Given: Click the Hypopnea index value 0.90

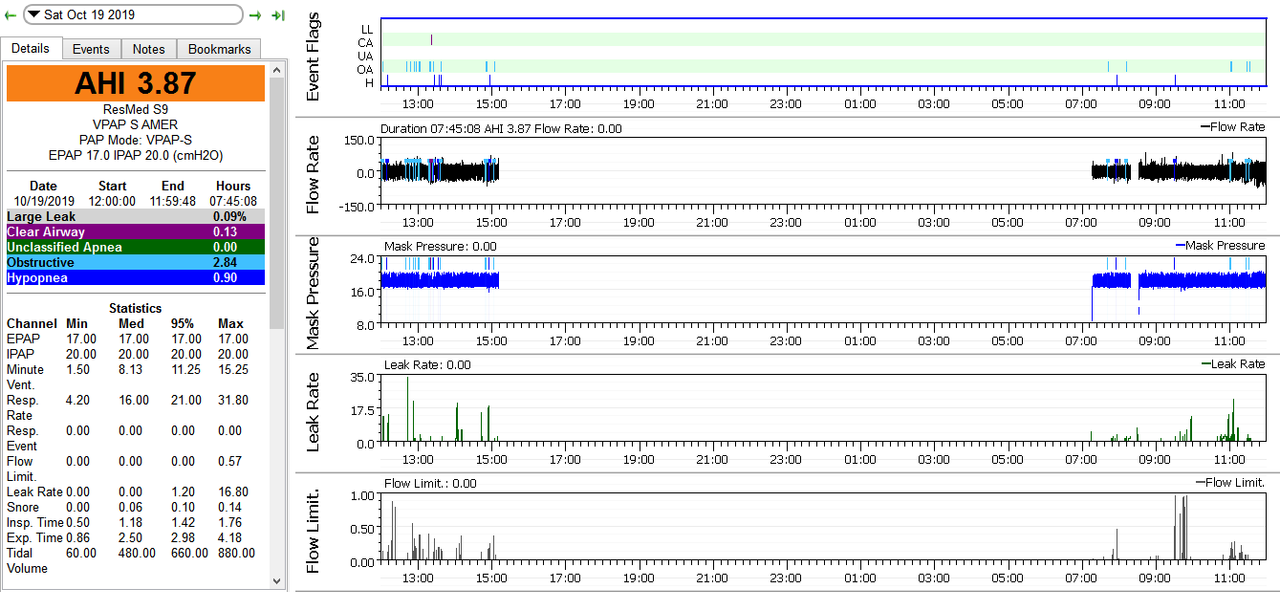Looking at the screenshot, I should pos(225,278).
